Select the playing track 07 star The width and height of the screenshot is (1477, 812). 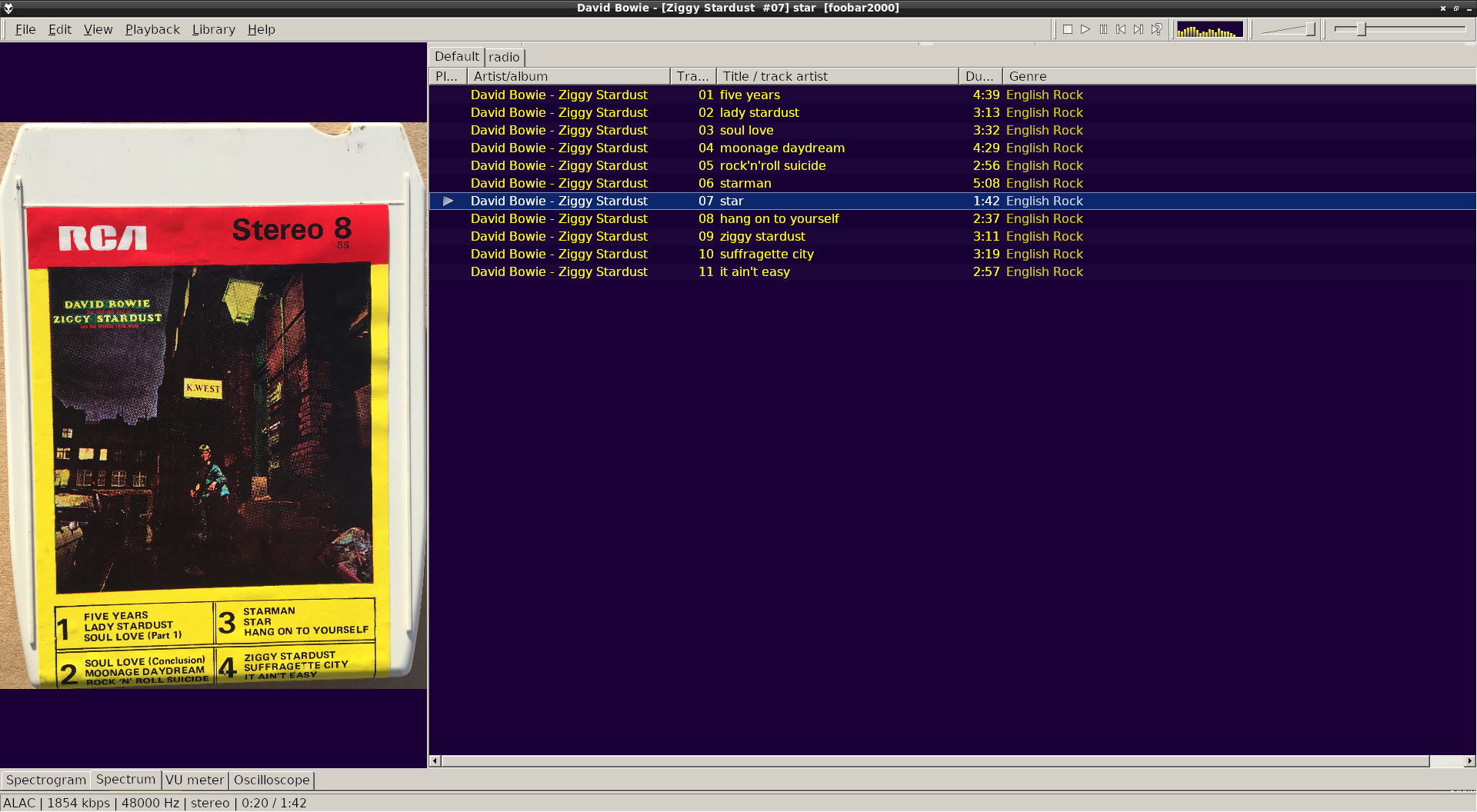click(x=952, y=201)
